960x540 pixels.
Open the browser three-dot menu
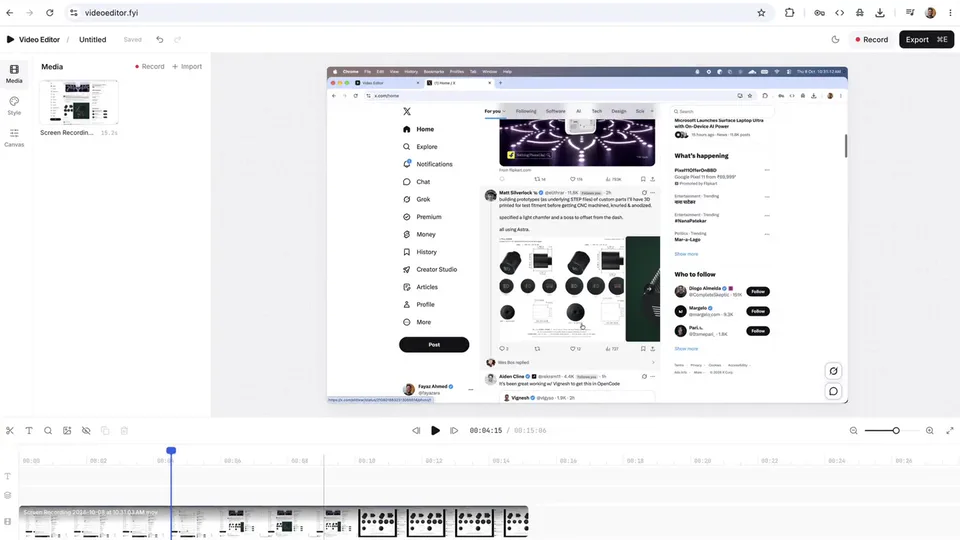pos(950,12)
